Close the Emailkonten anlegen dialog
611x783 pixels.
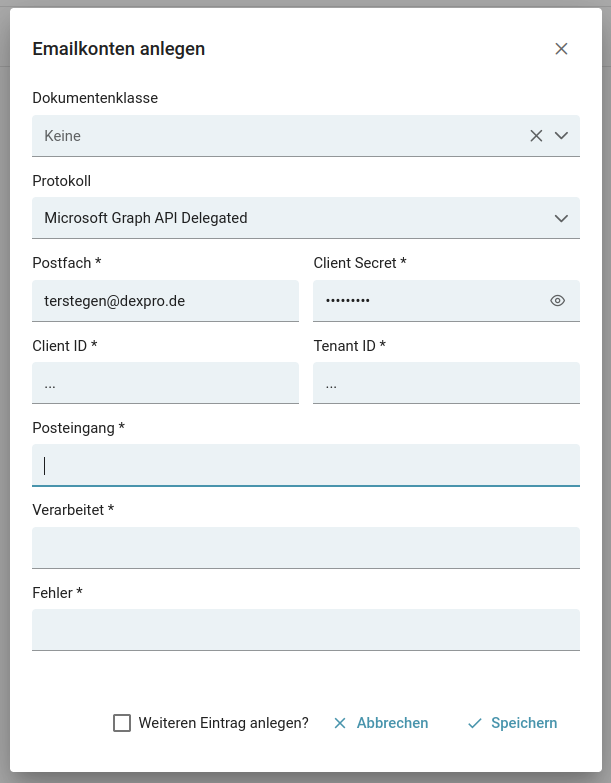click(561, 49)
